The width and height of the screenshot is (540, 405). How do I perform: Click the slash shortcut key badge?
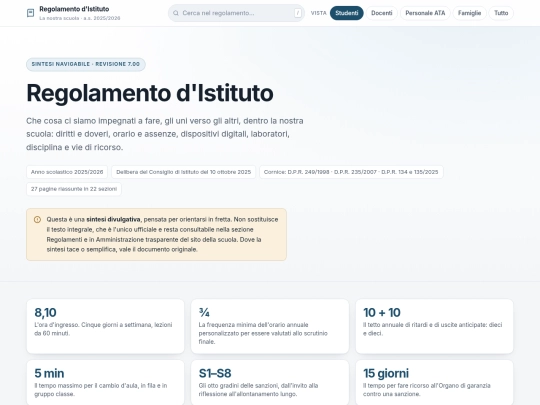(298, 13)
